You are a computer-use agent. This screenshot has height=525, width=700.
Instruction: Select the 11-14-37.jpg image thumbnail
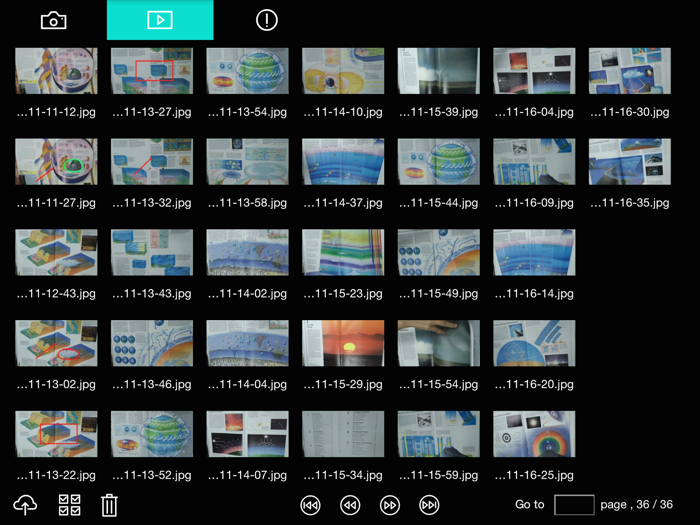[343, 162]
